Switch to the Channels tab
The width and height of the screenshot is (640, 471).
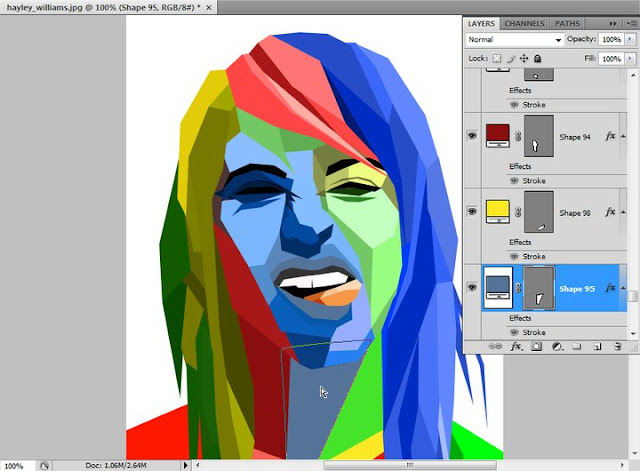point(524,24)
